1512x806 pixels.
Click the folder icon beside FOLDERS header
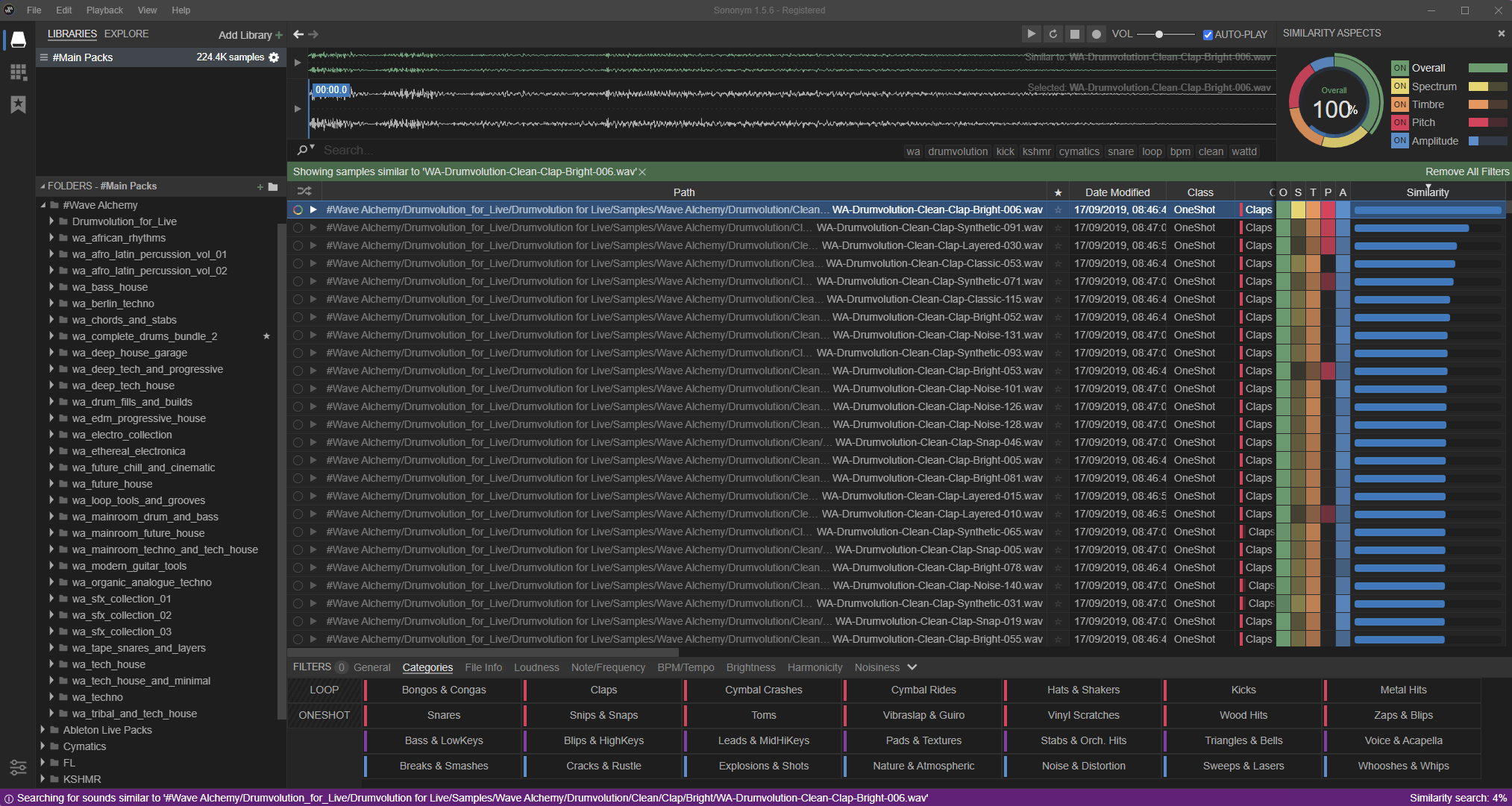[x=273, y=186]
